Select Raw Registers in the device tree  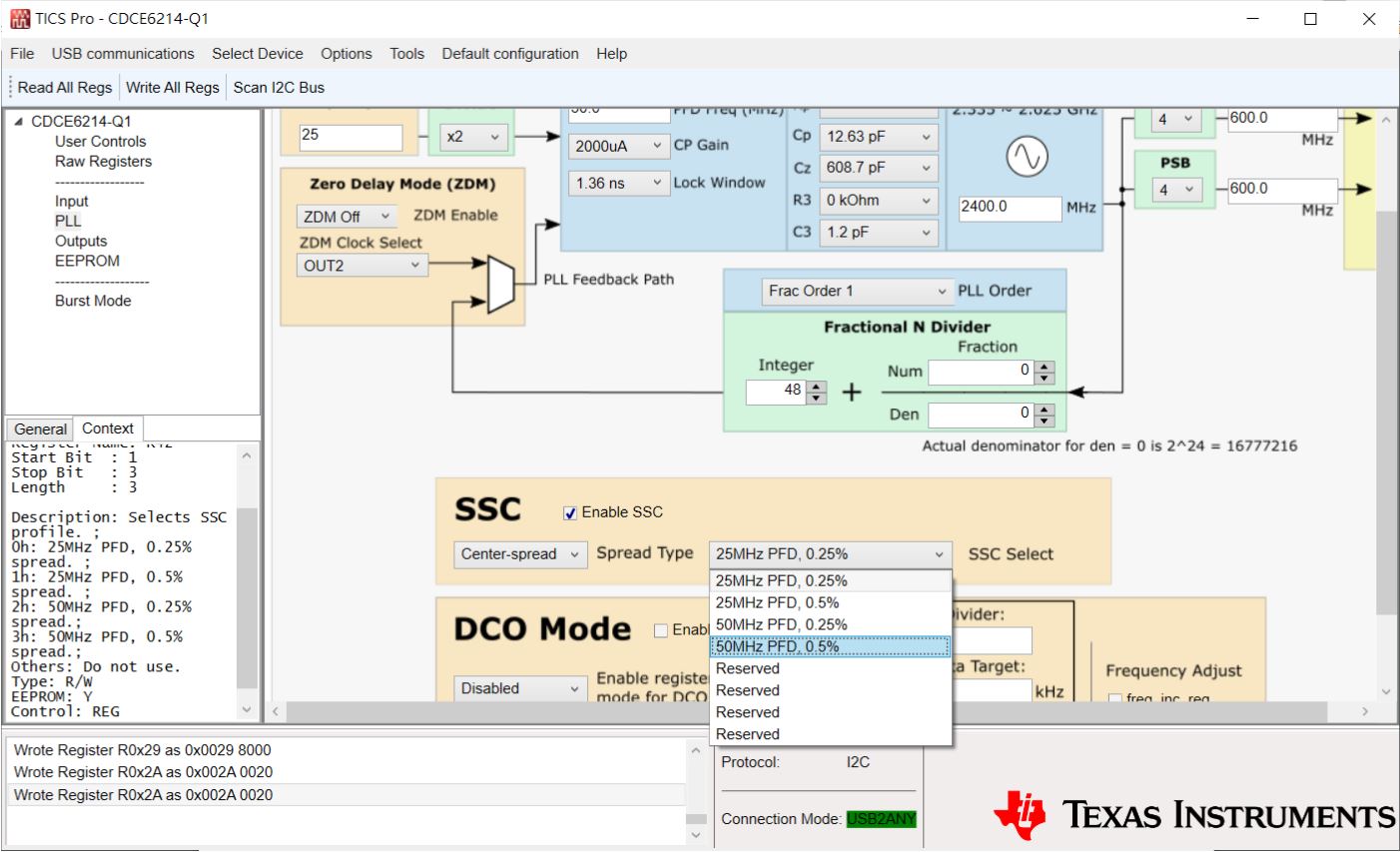pyautogui.click(x=104, y=162)
